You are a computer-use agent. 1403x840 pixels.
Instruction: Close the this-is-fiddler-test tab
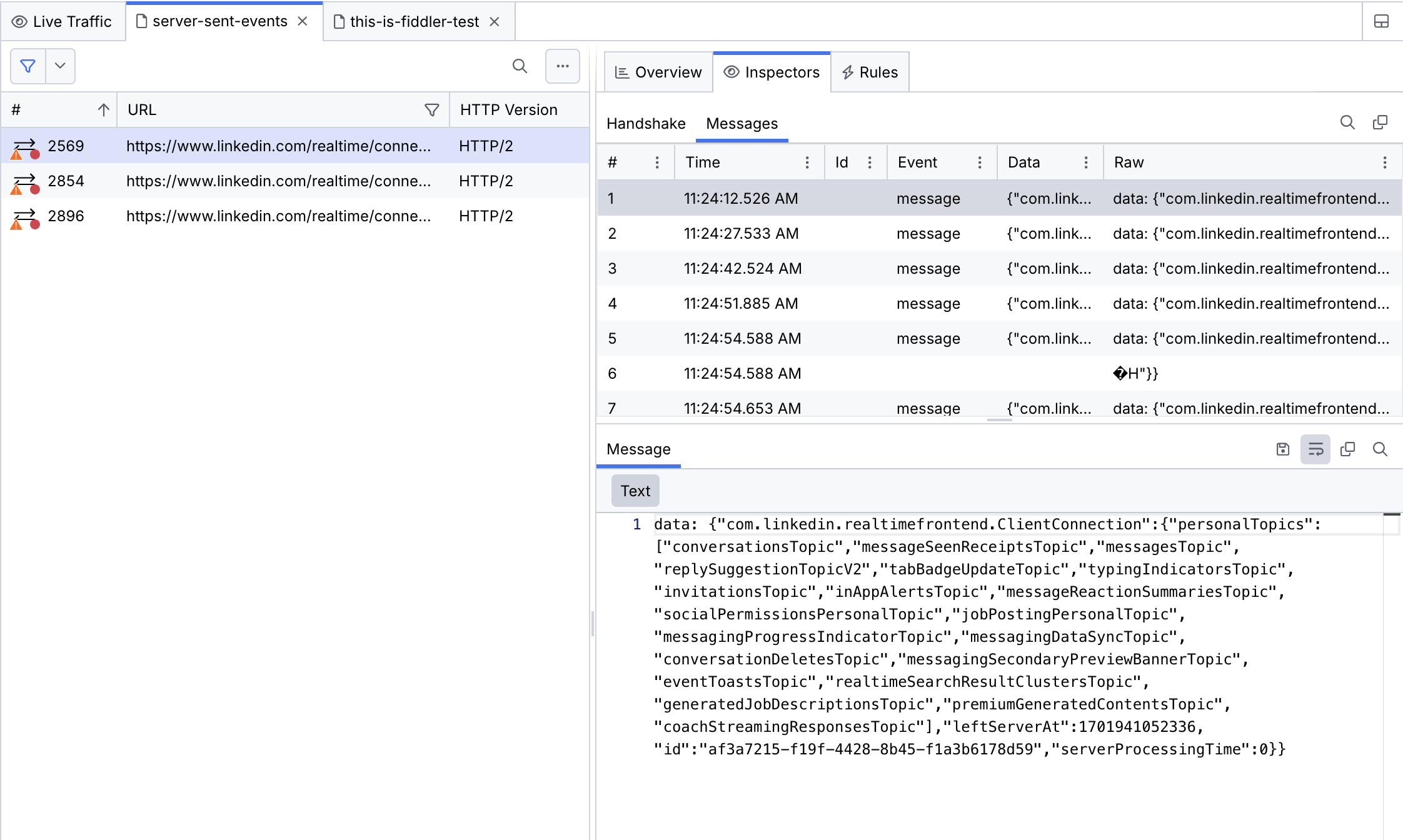tap(495, 22)
